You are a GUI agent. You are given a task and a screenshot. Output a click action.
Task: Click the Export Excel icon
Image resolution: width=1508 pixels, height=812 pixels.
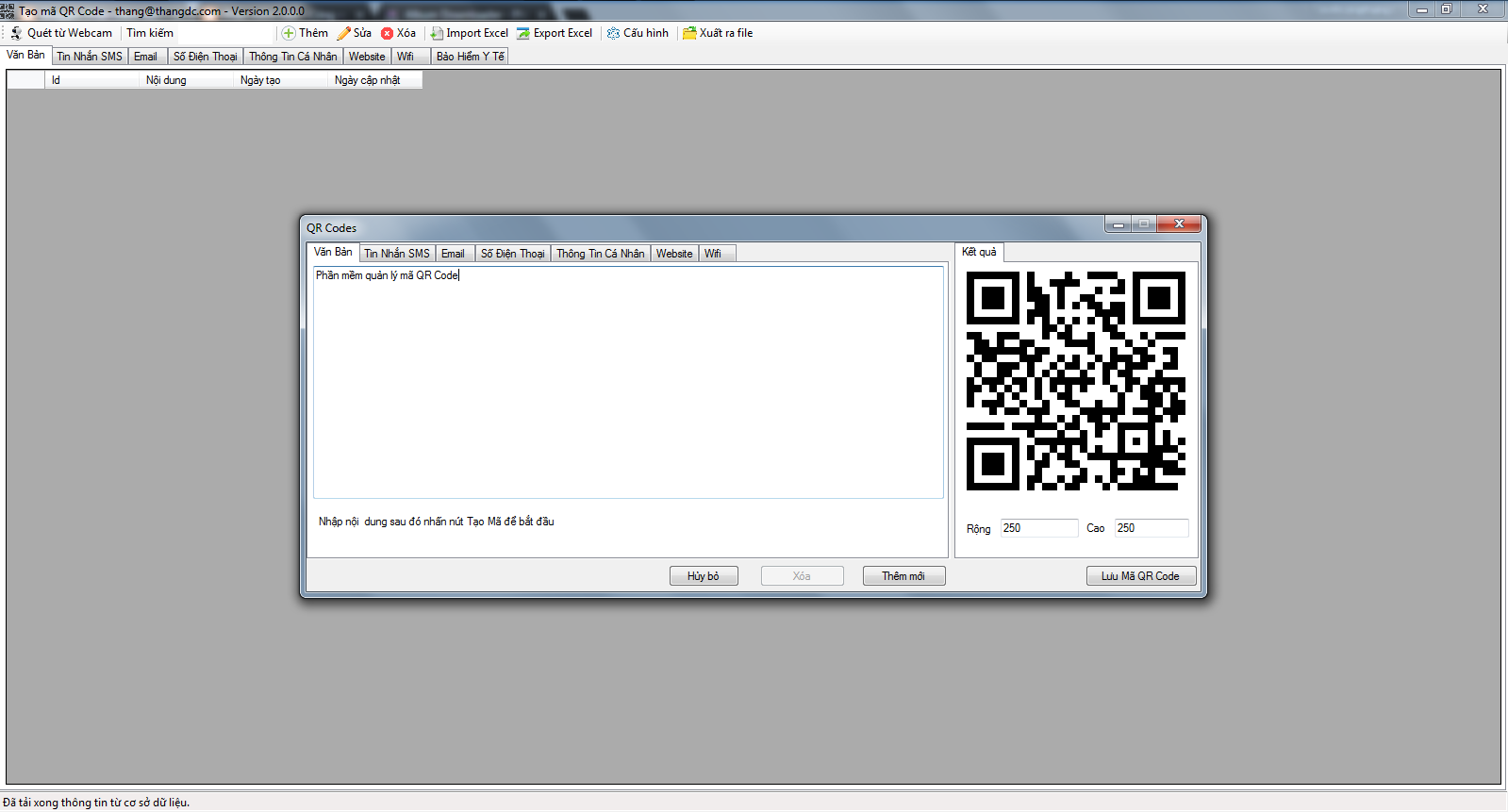click(x=522, y=33)
